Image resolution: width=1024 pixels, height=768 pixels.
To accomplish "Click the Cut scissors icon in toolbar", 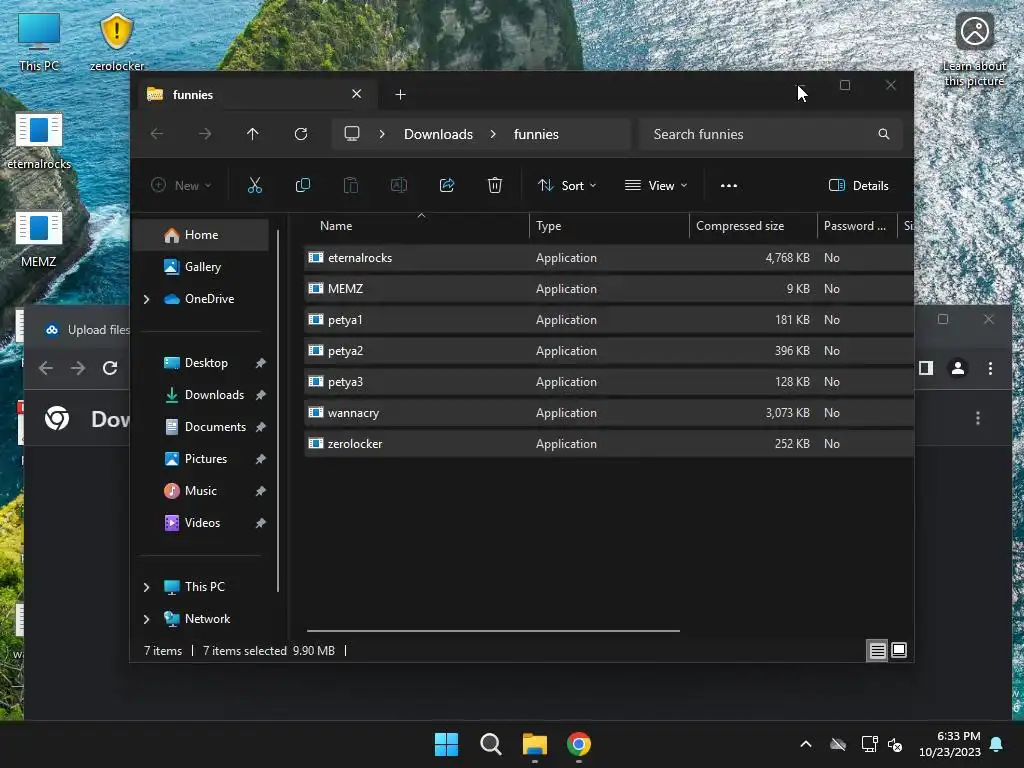I will [x=255, y=185].
